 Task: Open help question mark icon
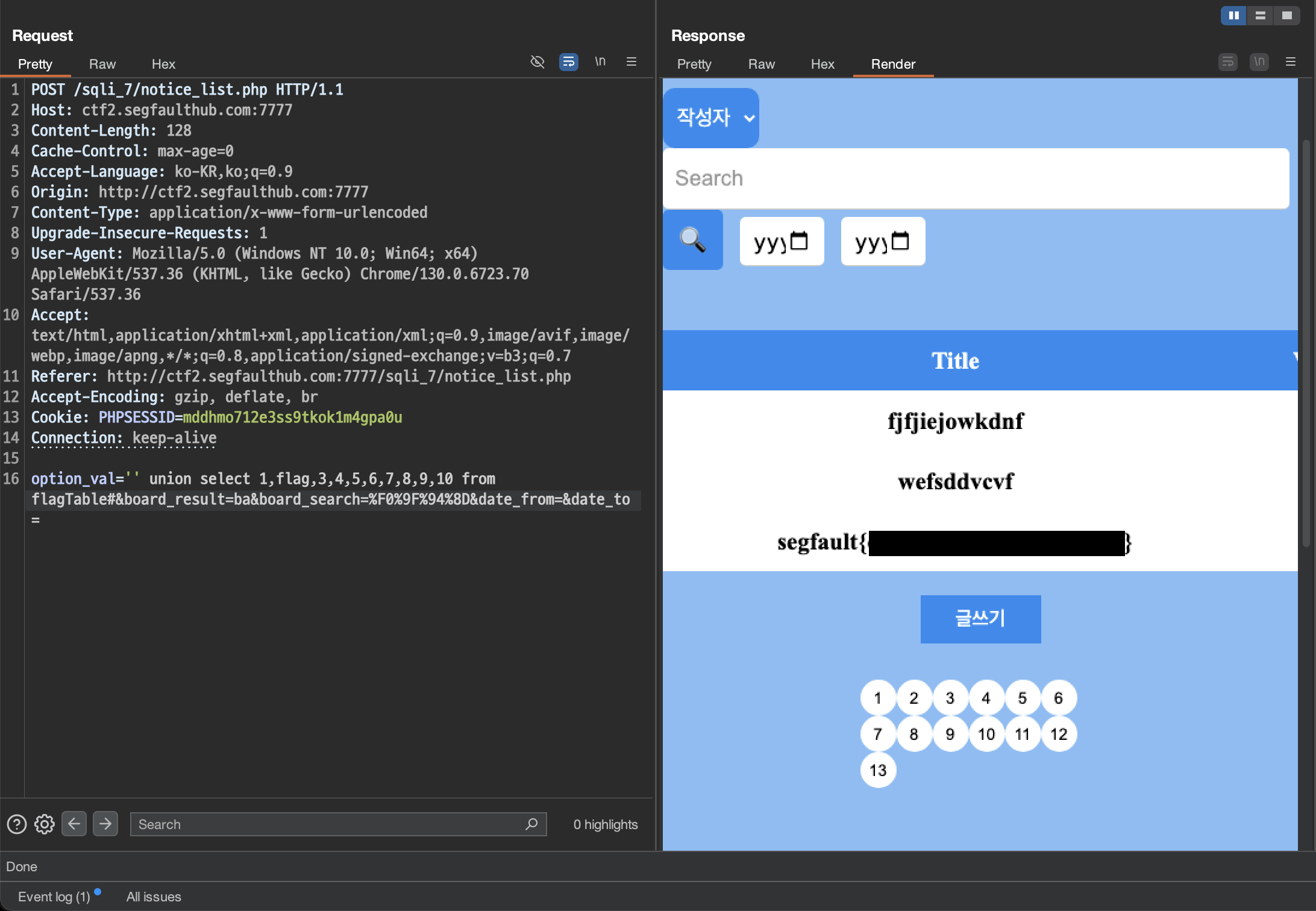17,824
